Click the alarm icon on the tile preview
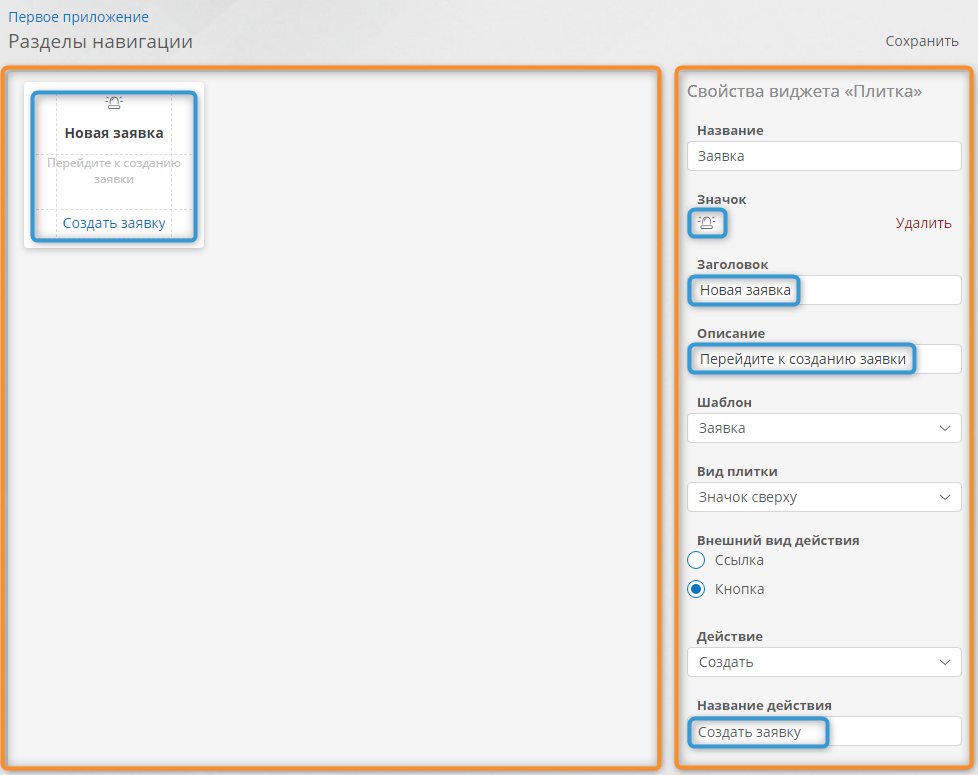The width and height of the screenshot is (978, 775). tap(114, 103)
